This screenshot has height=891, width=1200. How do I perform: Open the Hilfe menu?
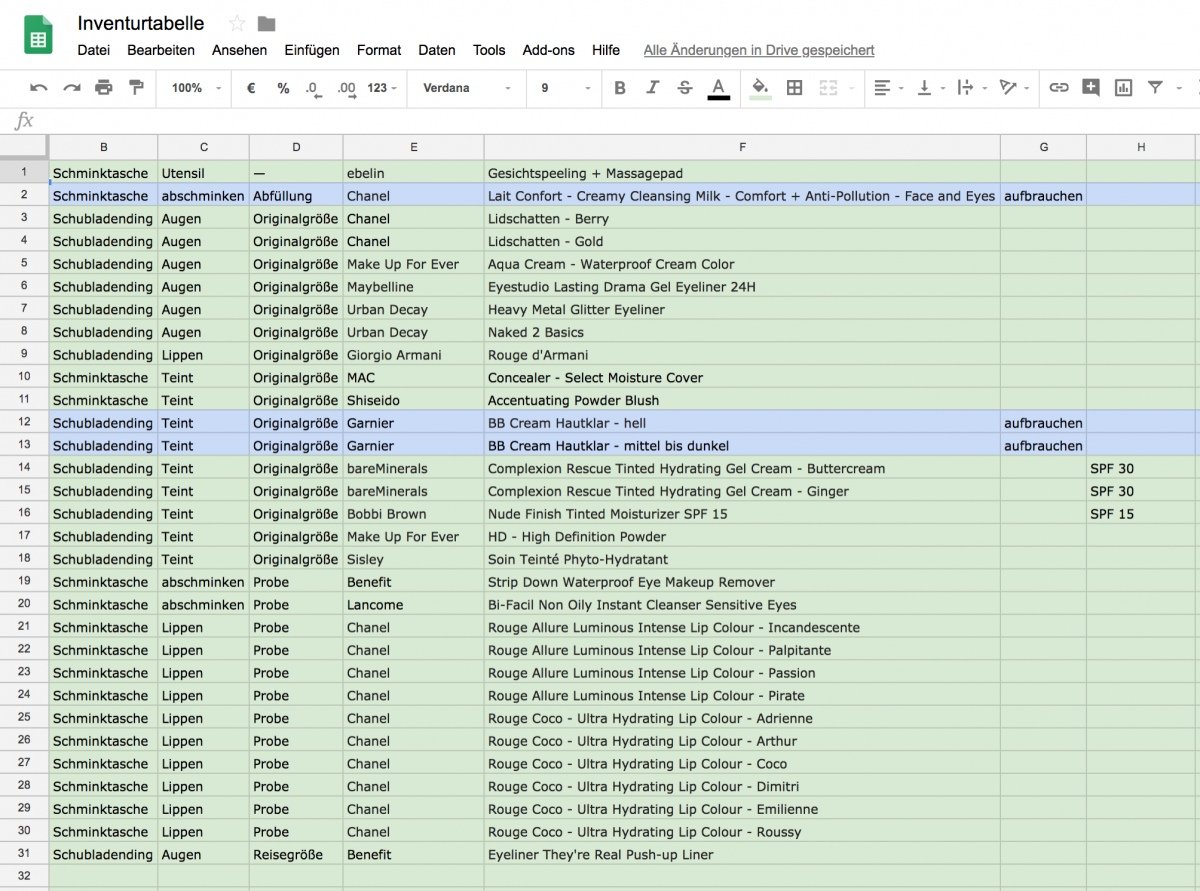click(606, 50)
